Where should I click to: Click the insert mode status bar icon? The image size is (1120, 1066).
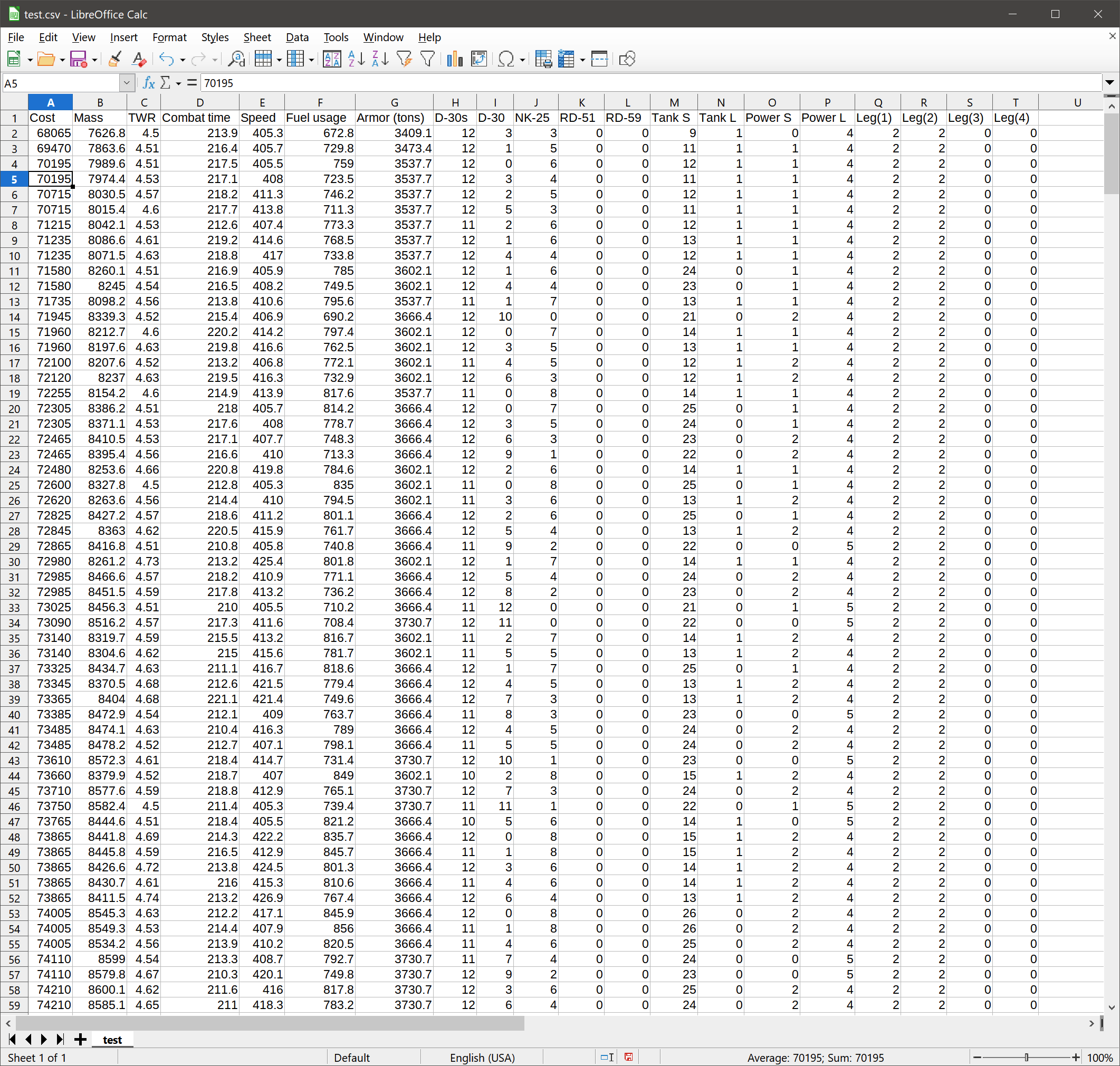(607, 1057)
